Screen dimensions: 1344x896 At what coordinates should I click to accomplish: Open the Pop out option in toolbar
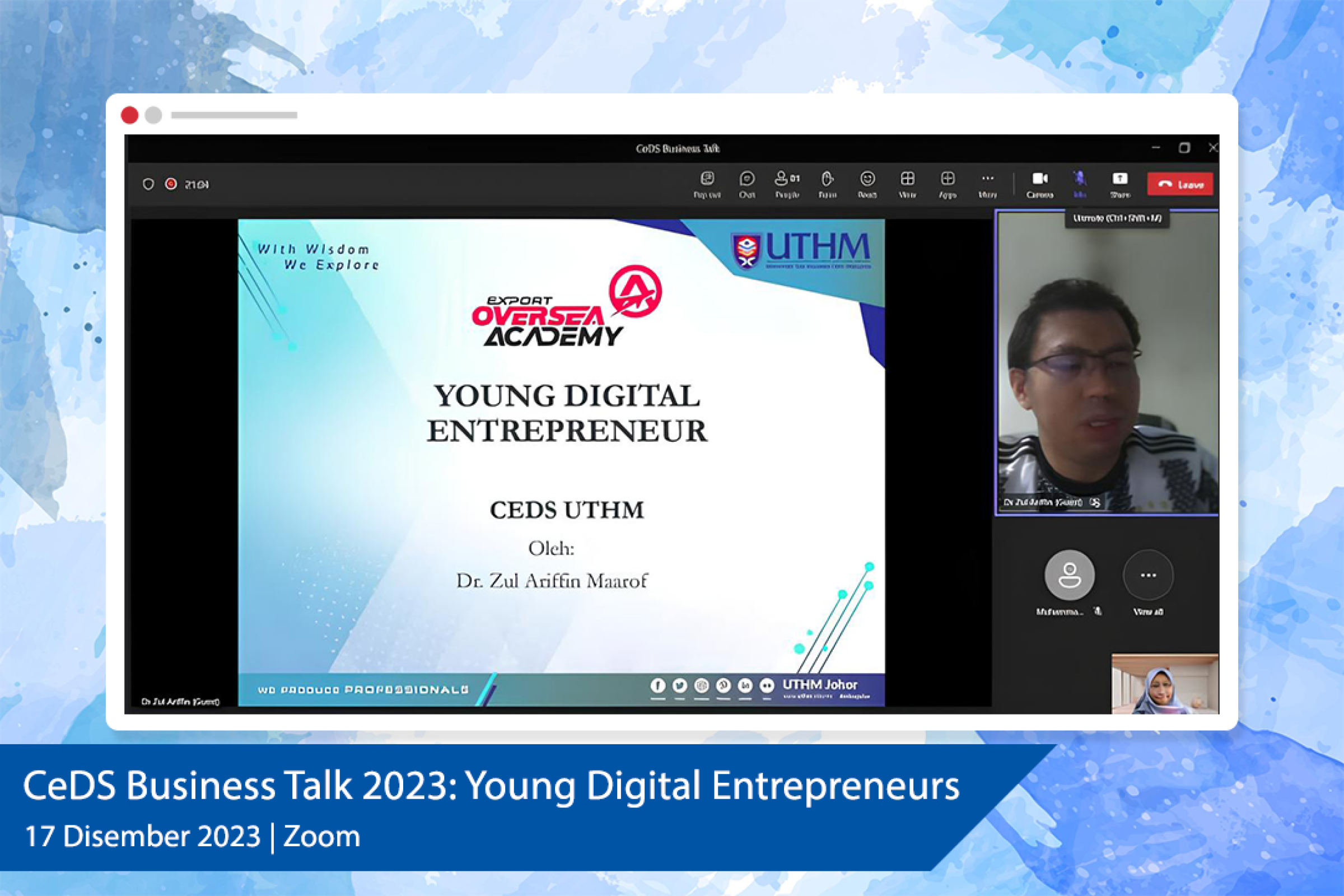(x=707, y=185)
